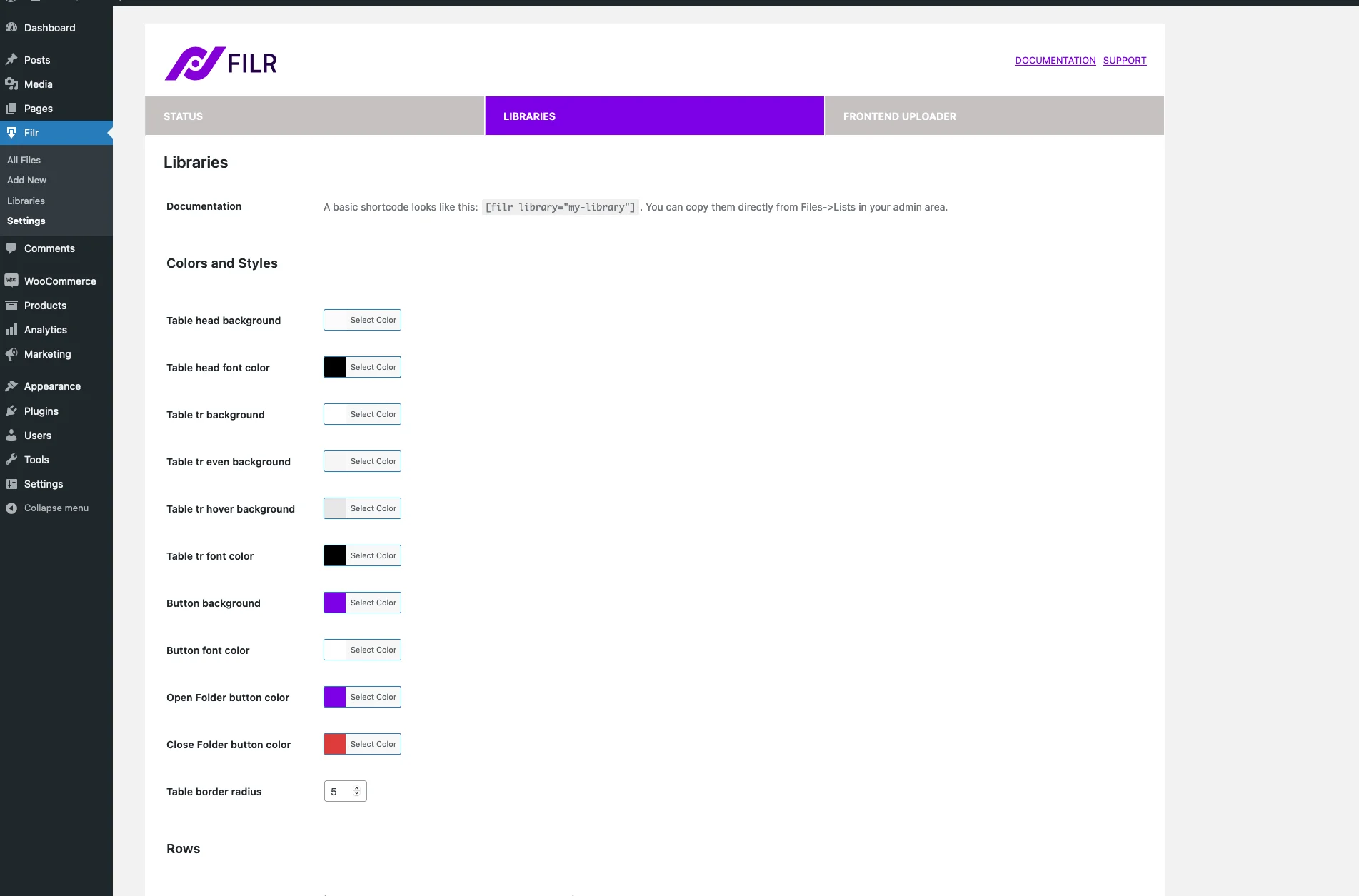Open the Analytics bar chart icon
The image size is (1359, 896).
coord(12,330)
